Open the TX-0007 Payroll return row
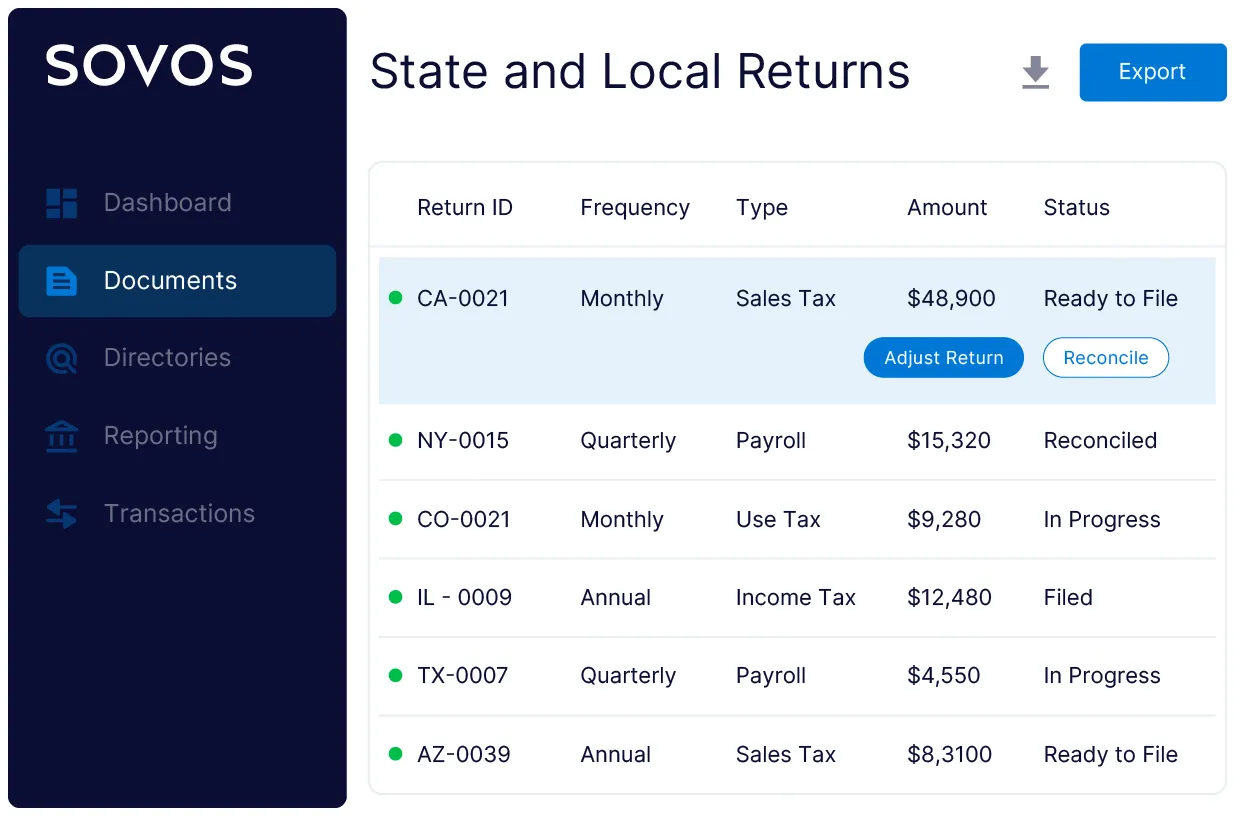This screenshot has height=816, width=1248. pos(770,676)
